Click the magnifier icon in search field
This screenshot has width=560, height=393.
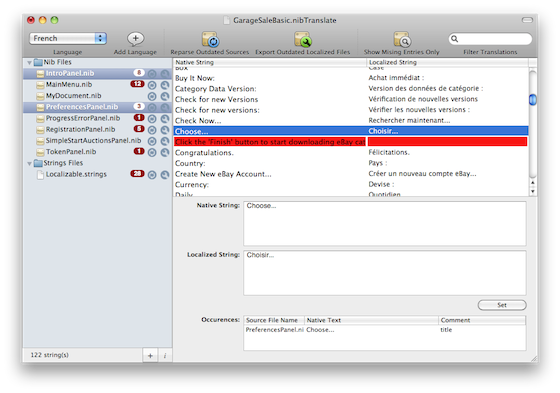(454, 39)
